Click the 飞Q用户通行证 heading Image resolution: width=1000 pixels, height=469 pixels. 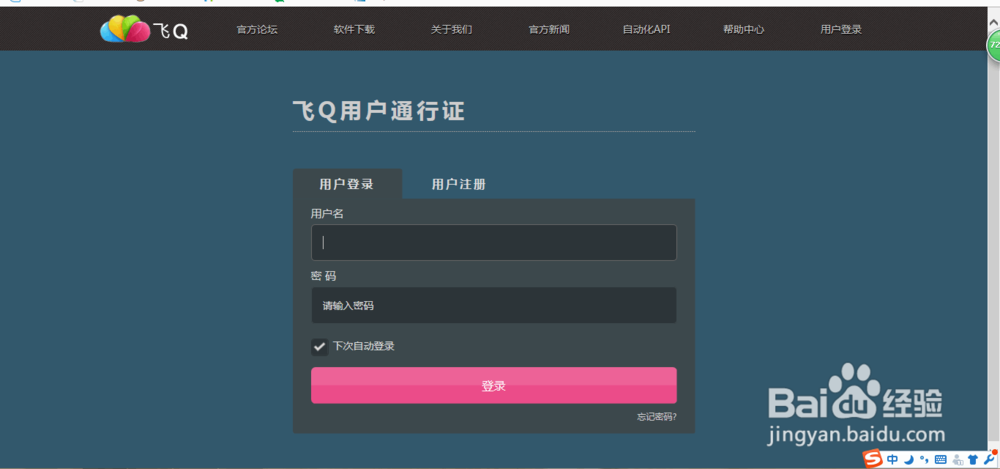coord(379,112)
